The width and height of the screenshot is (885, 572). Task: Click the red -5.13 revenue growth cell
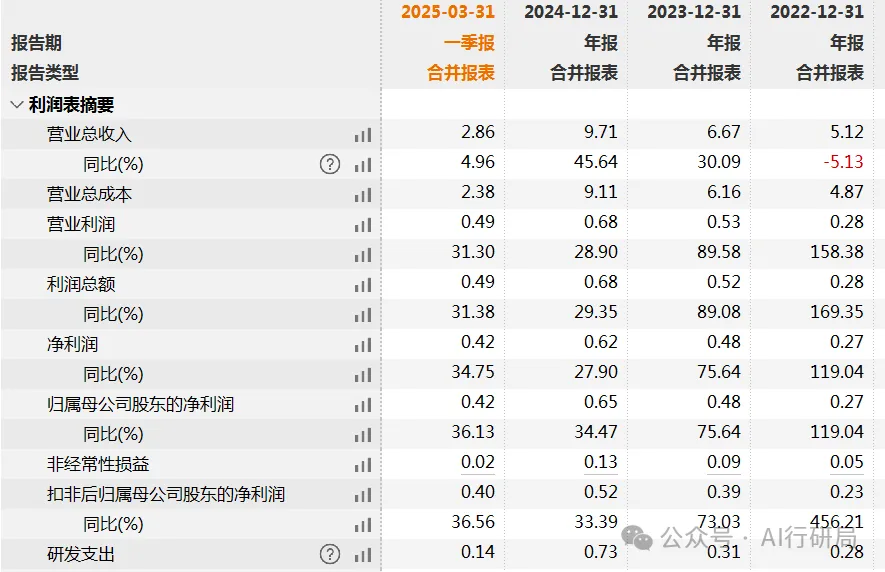point(843,162)
